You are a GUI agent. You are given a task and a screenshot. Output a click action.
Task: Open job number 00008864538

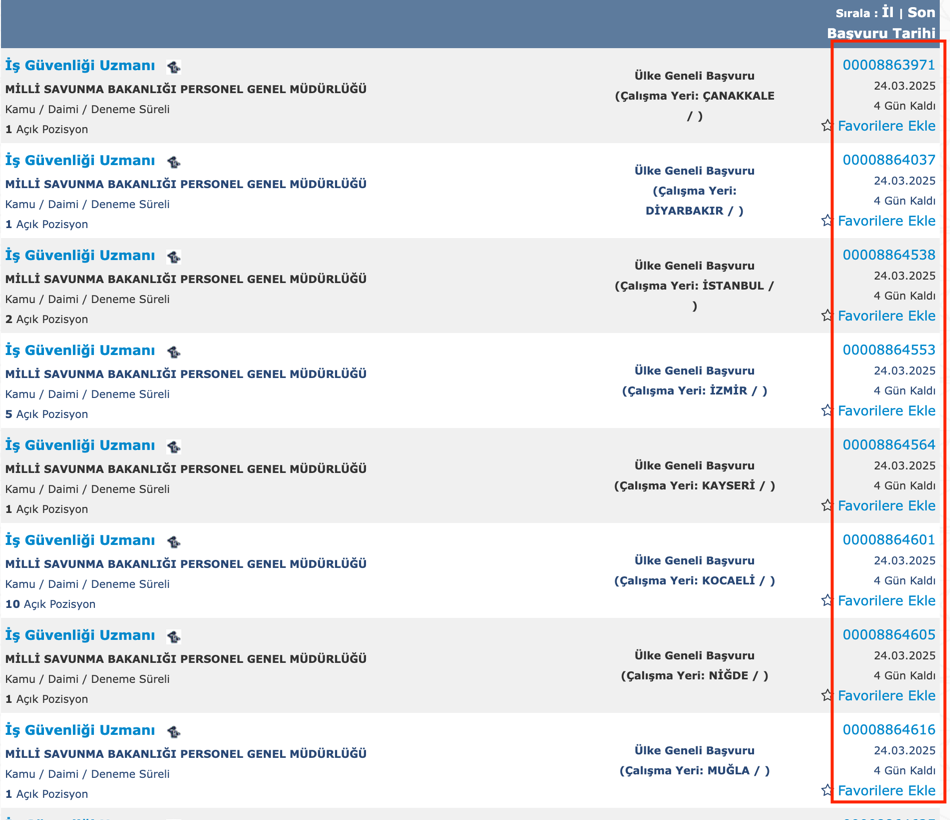point(888,254)
